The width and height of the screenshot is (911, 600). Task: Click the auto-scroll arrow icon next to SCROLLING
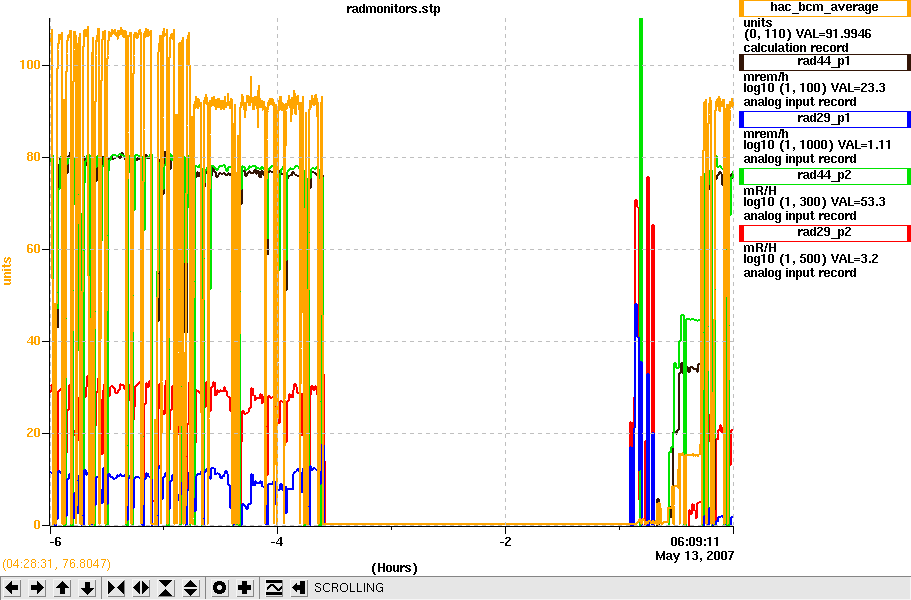(299, 588)
